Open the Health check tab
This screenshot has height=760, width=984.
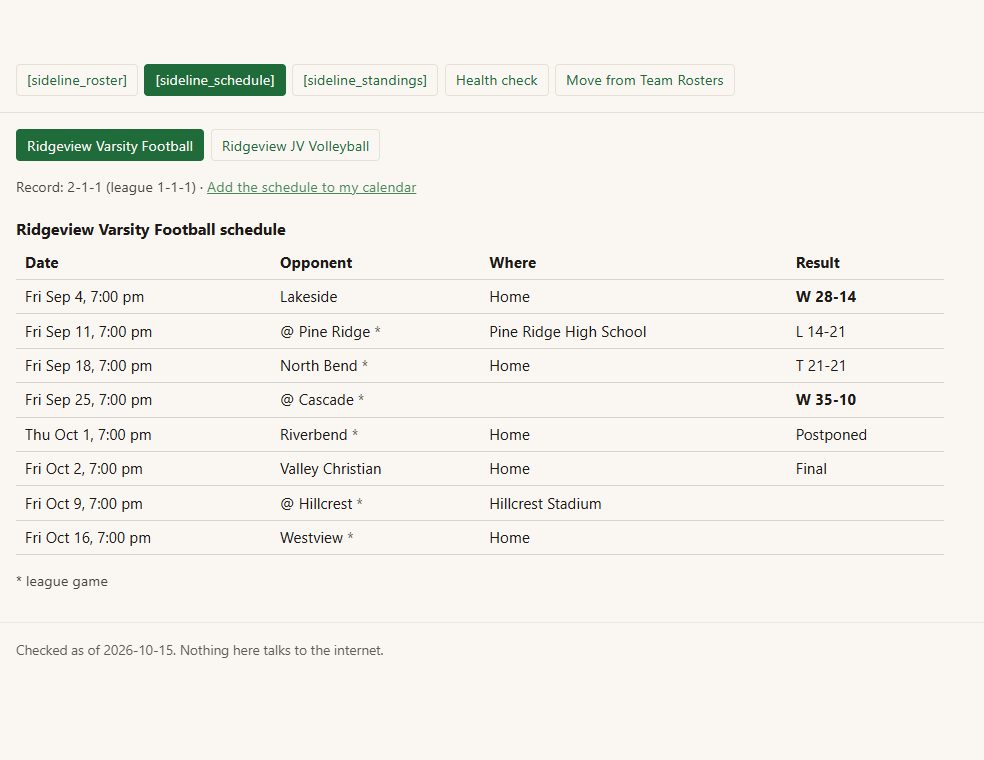(496, 80)
